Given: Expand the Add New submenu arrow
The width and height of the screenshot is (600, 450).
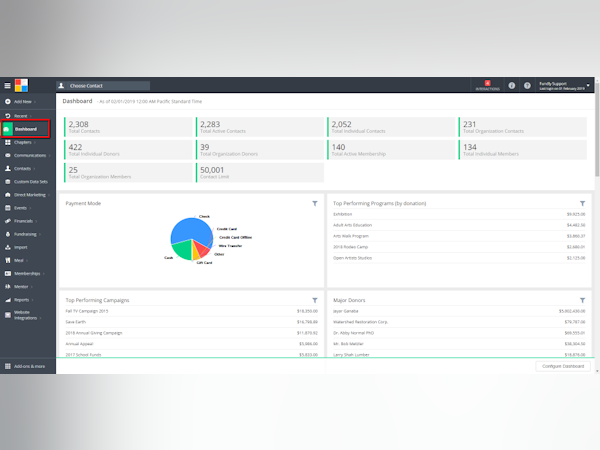Looking at the screenshot, I should [35, 102].
